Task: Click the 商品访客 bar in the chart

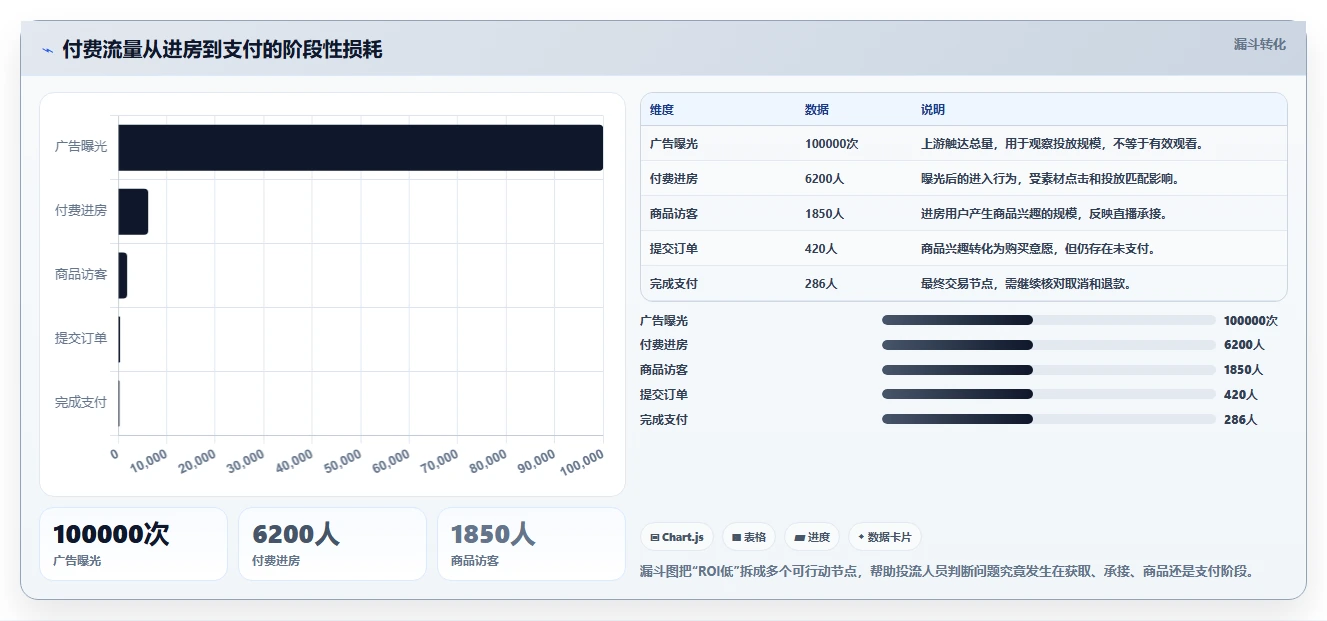Action: coord(123,275)
